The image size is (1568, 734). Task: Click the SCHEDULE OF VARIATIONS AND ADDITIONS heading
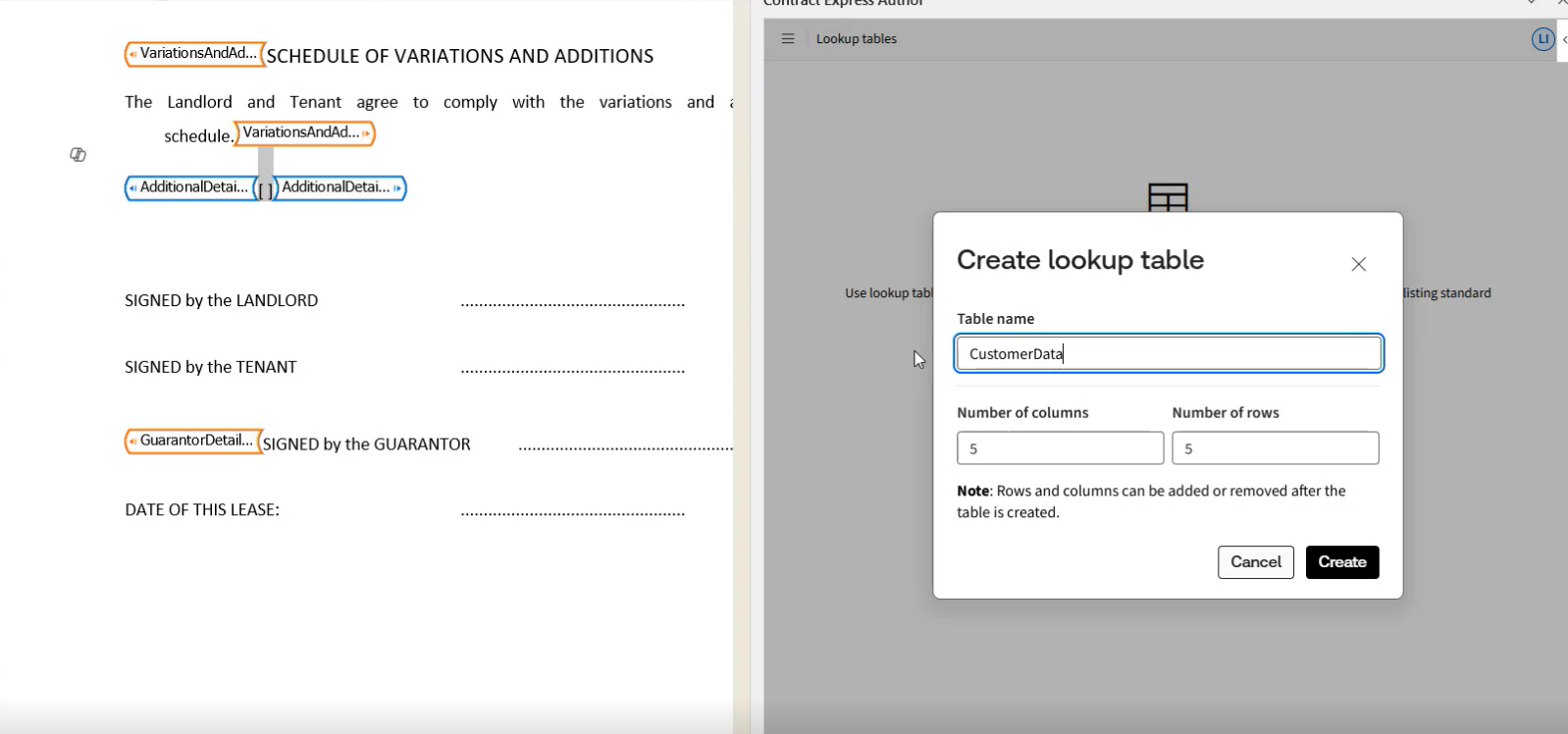tap(459, 57)
